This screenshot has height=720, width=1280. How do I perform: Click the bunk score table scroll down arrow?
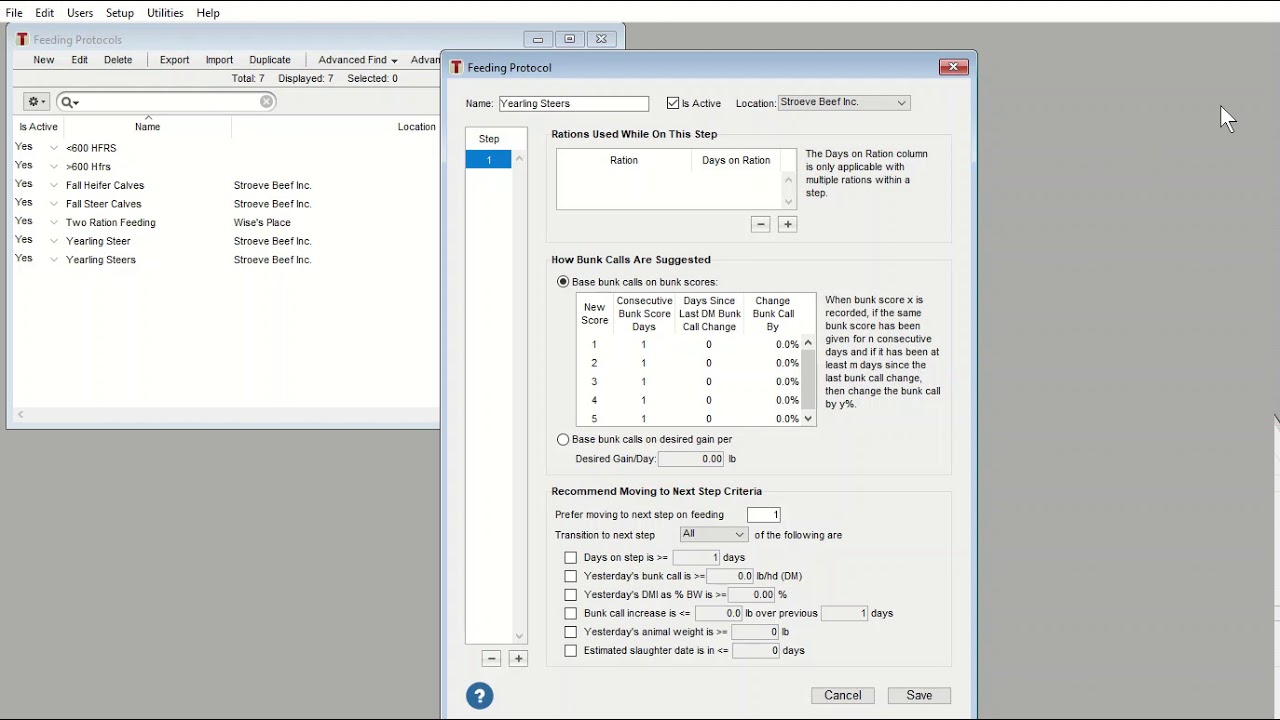tap(808, 419)
